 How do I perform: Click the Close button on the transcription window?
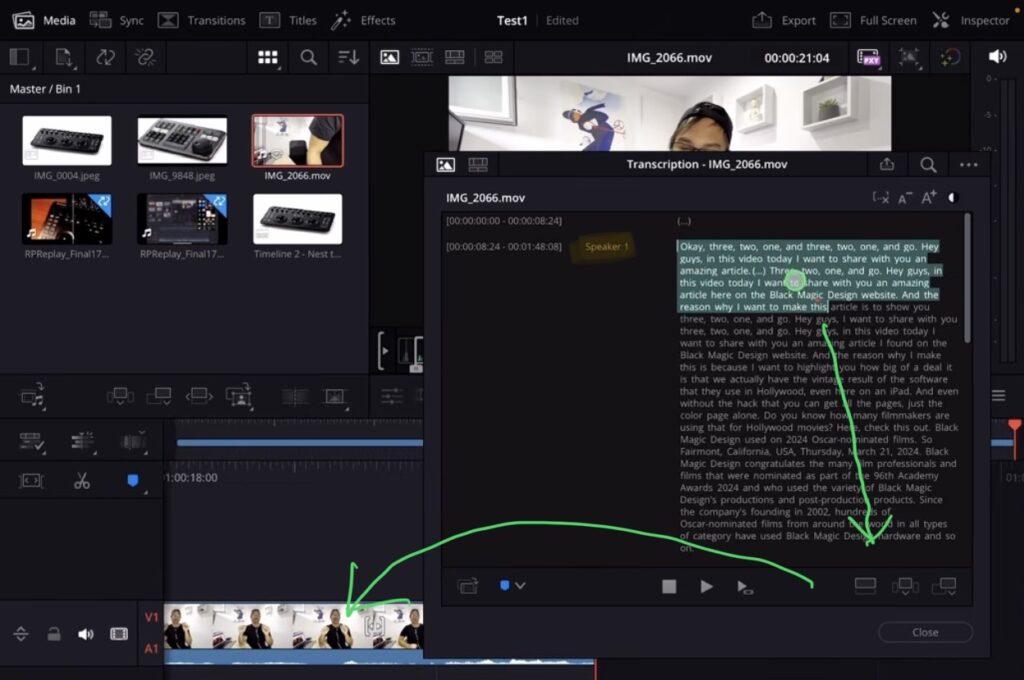coord(925,632)
